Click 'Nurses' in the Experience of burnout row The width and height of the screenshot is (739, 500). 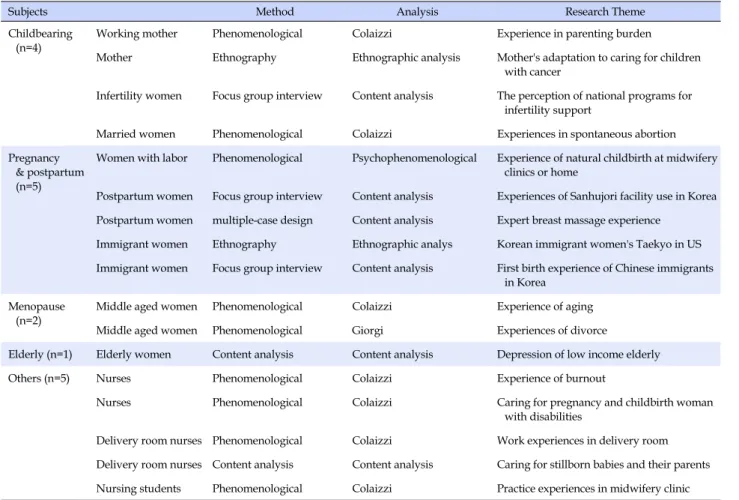click(x=114, y=378)
